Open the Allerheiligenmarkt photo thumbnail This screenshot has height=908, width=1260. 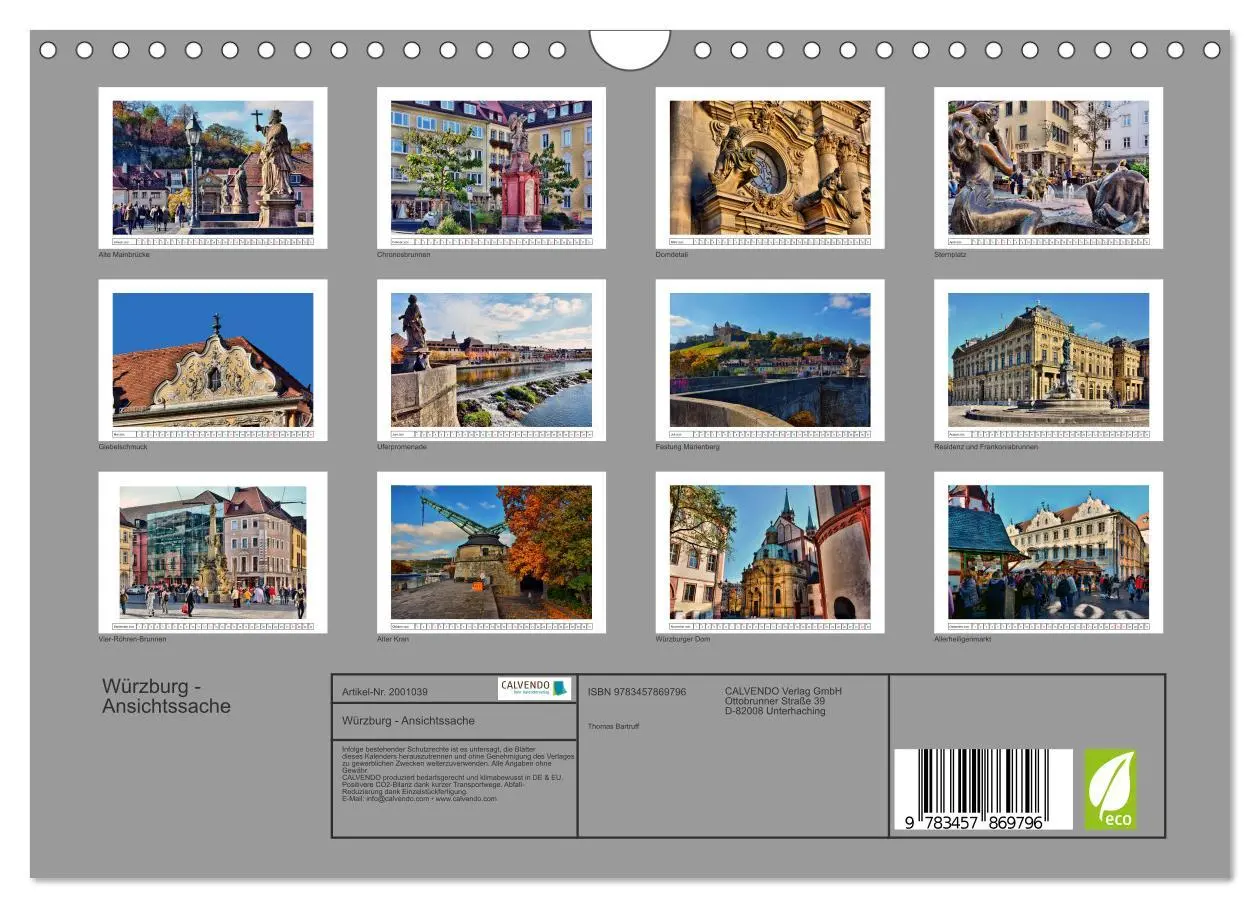click(1048, 552)
